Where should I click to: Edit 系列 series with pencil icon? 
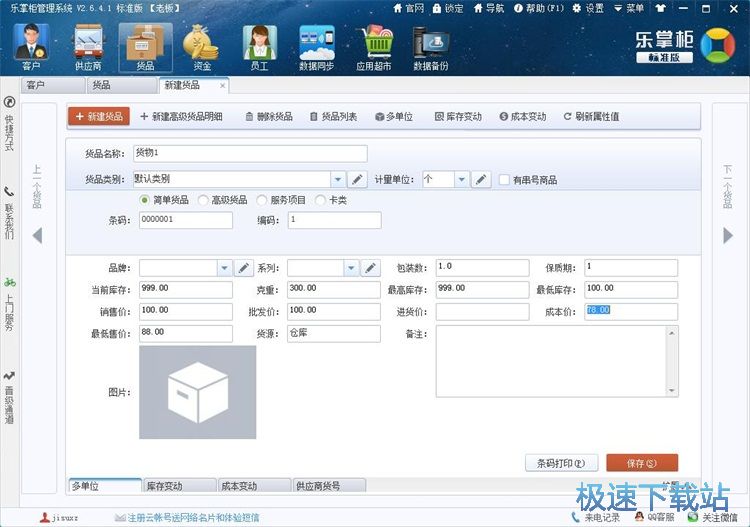pyautogui.click(x=371, y=268)
